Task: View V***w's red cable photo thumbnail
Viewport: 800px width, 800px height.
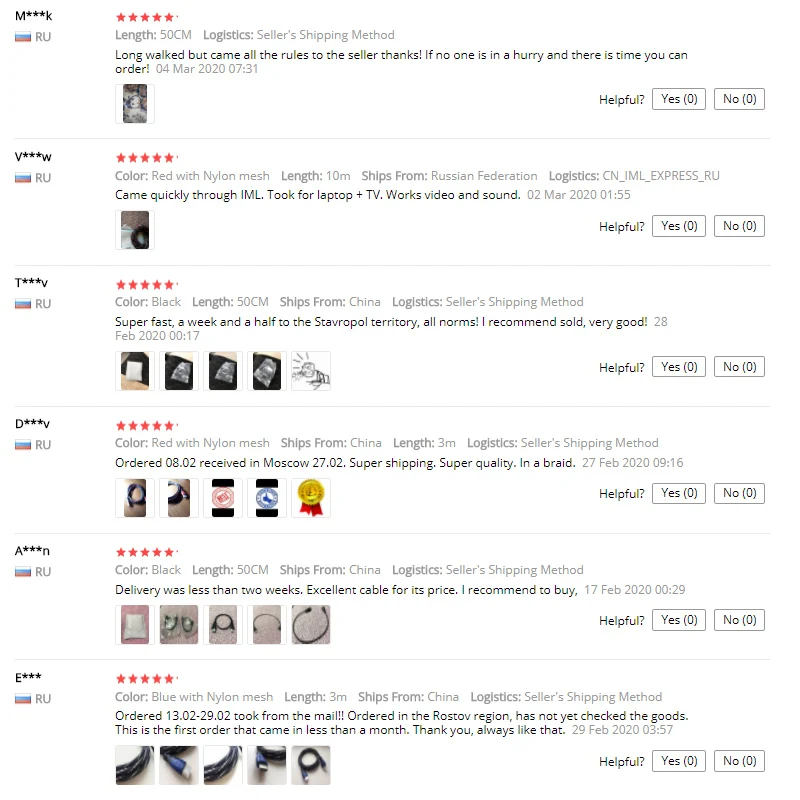Action: click(135, 230)
